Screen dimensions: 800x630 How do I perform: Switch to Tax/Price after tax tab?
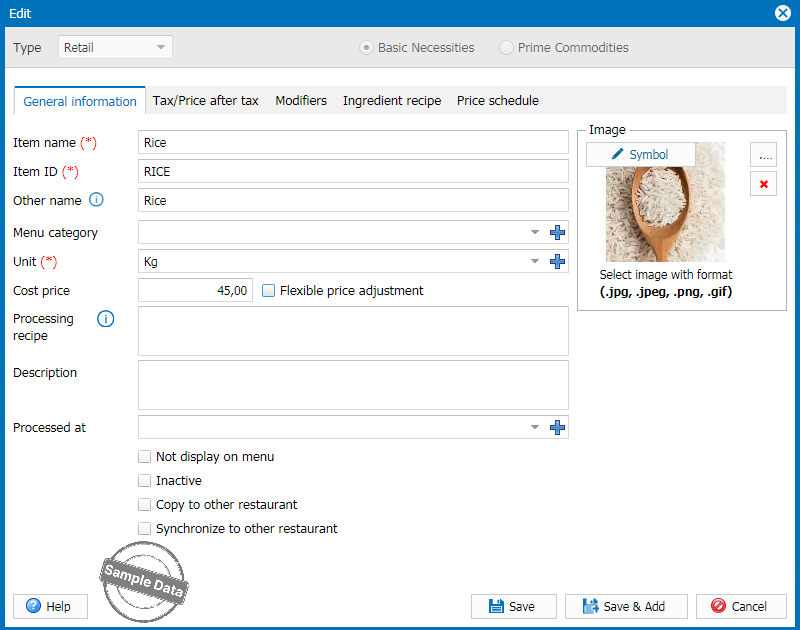[x=205, y=101]
